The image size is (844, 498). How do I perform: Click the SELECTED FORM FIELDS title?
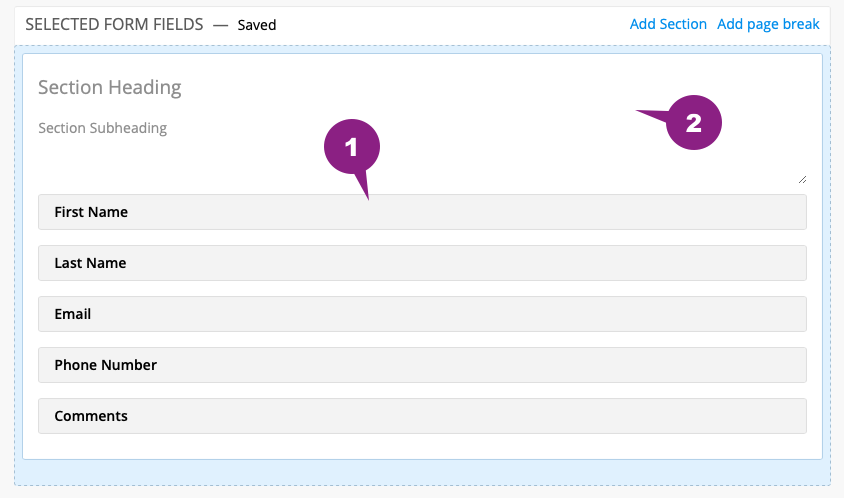[114, 25]
